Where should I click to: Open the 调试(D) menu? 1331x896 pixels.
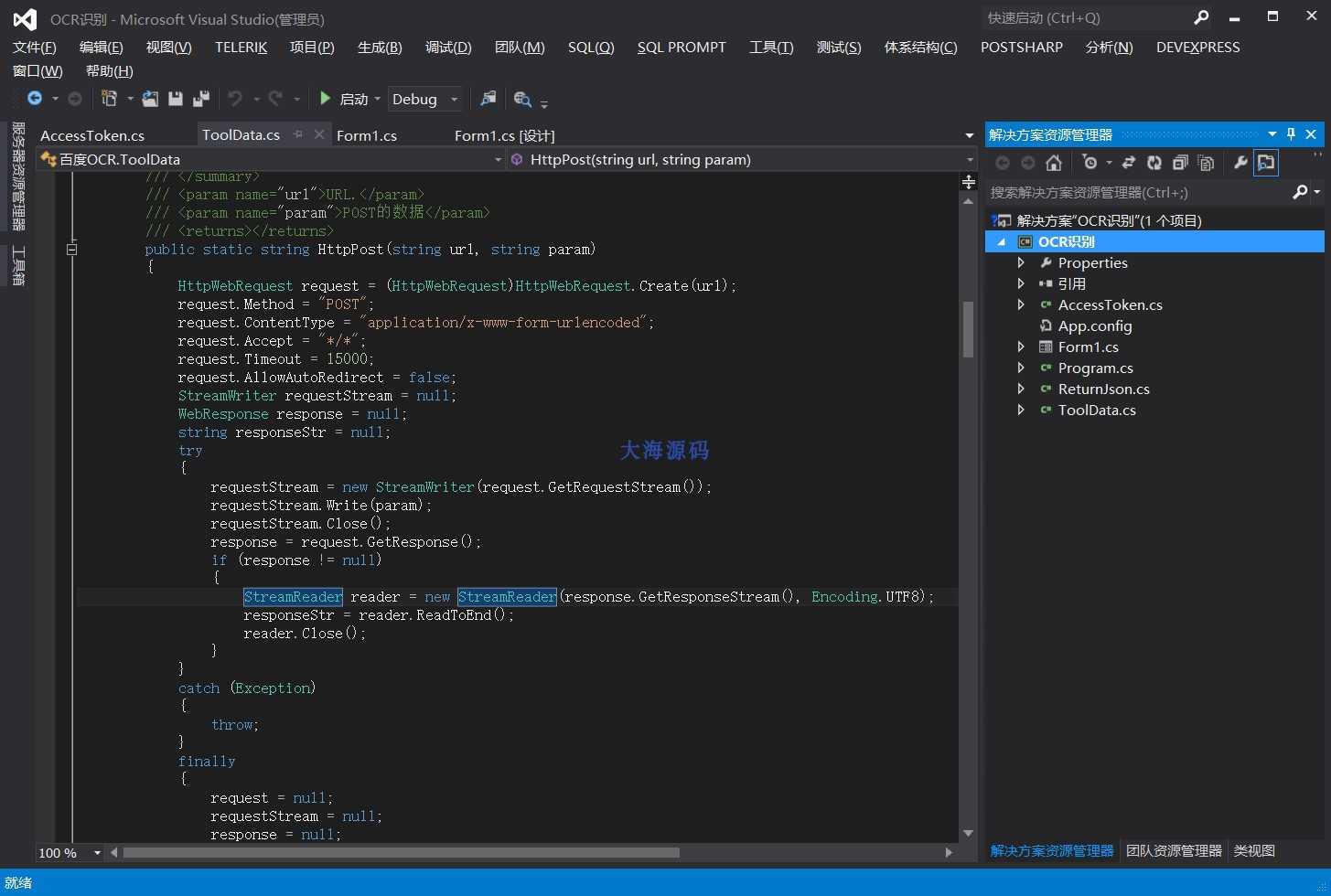pyautogui.click(x=448, y=48)
